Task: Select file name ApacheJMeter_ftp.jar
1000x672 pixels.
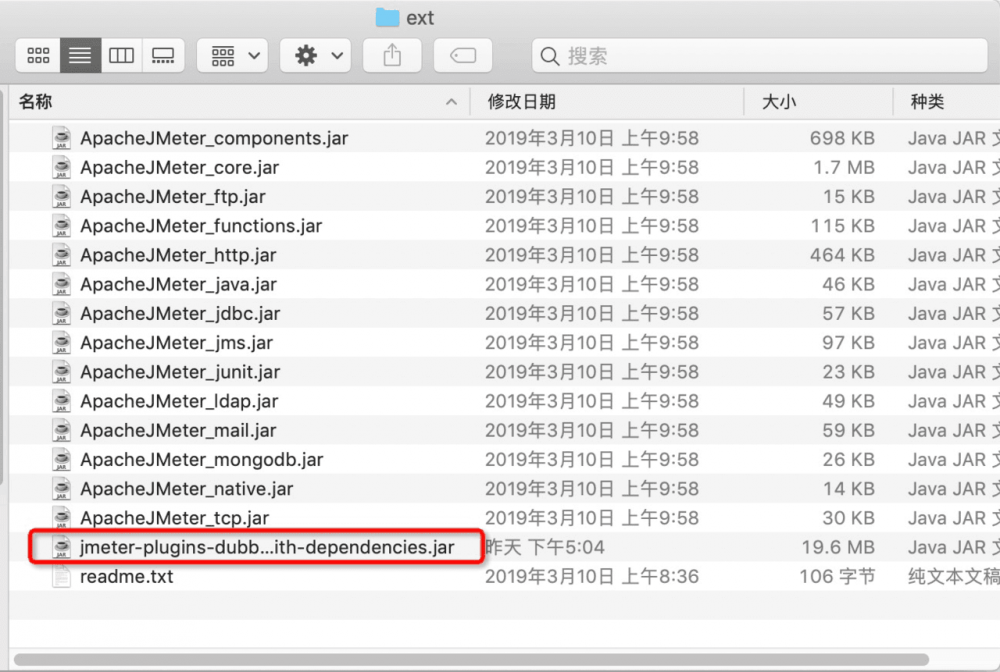Action: pos(173,196)
